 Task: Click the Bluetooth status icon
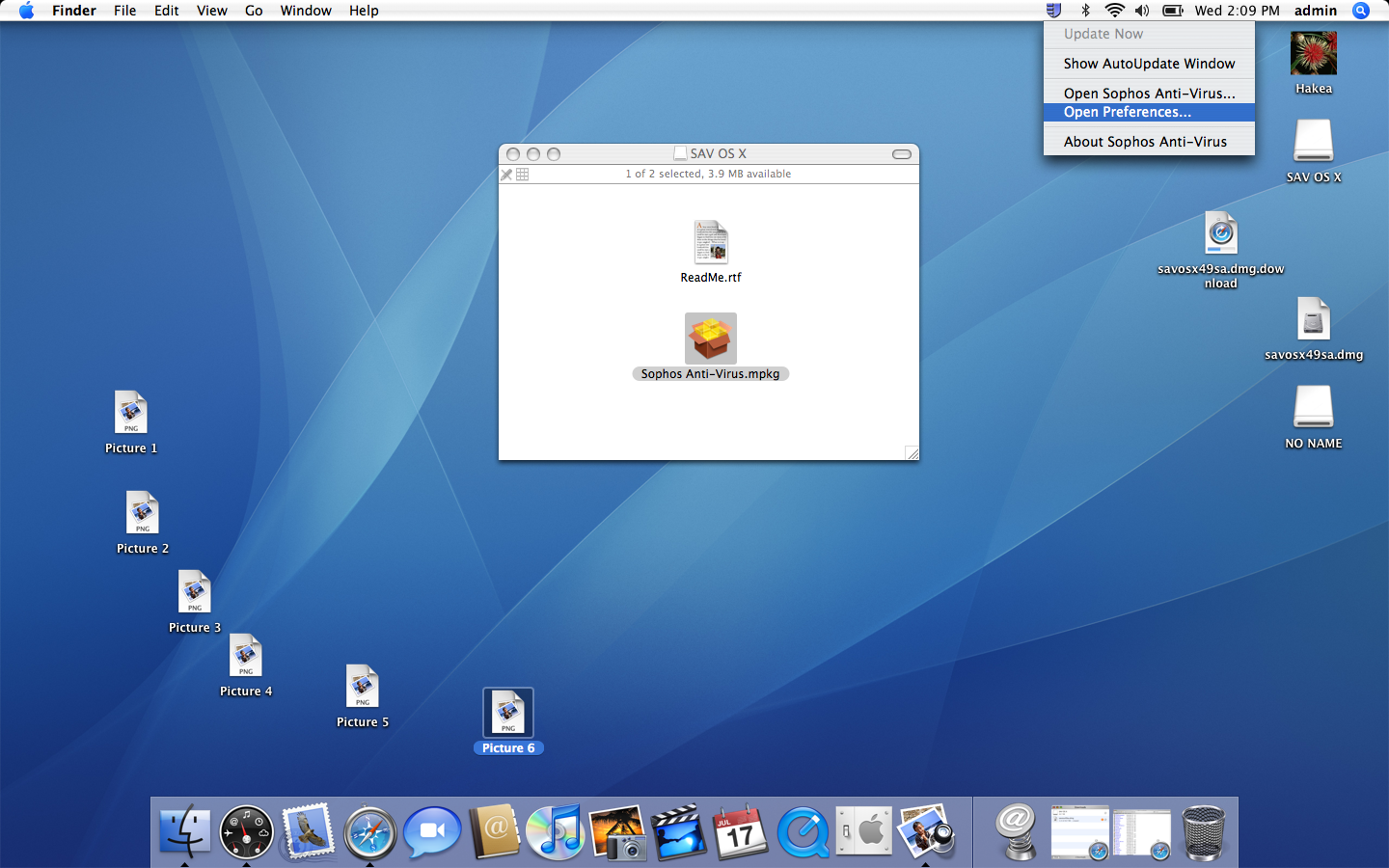click(1085, 11)
